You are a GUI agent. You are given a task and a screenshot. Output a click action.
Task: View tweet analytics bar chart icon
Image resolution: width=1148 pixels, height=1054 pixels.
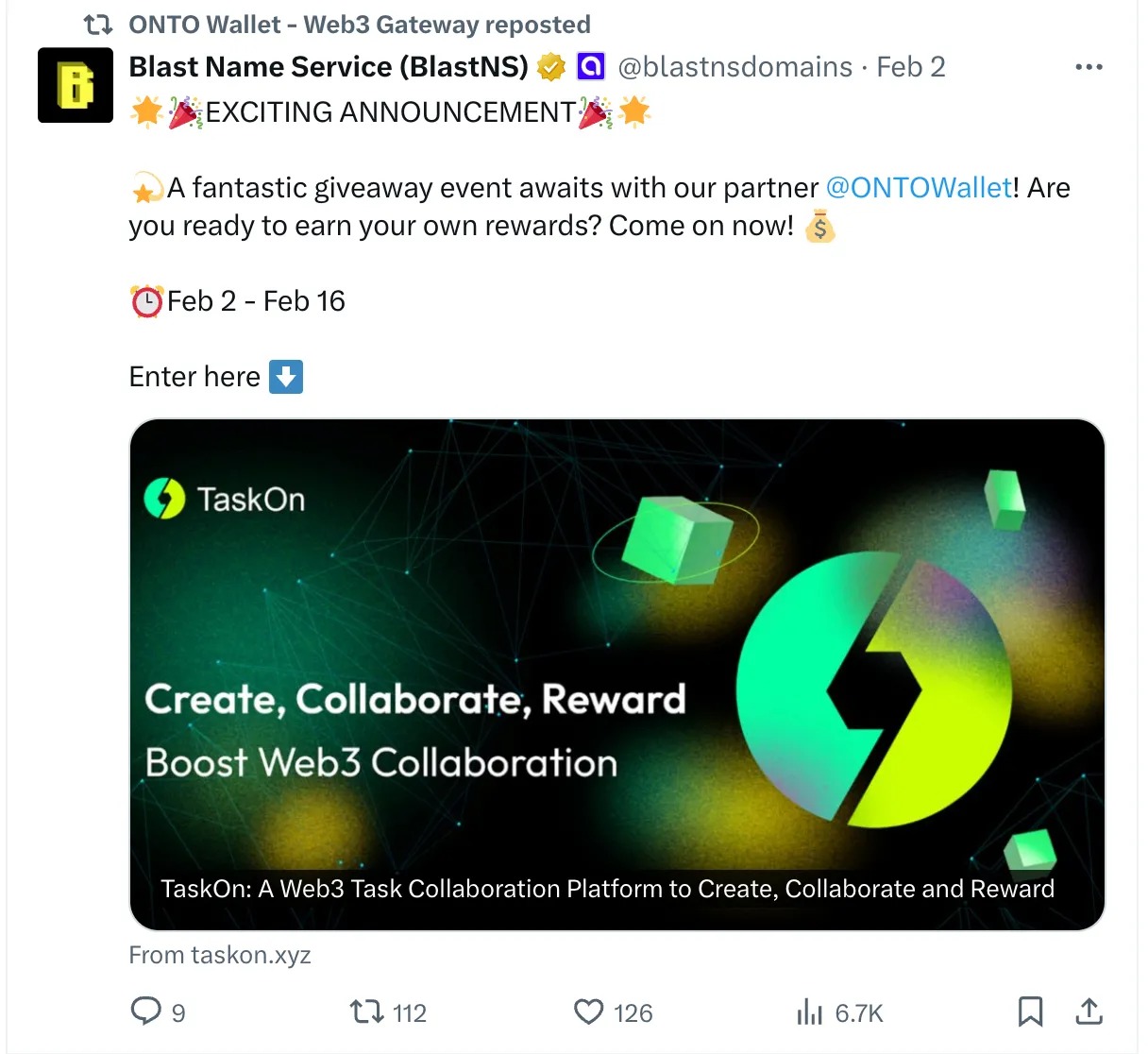pos(810,1012)
